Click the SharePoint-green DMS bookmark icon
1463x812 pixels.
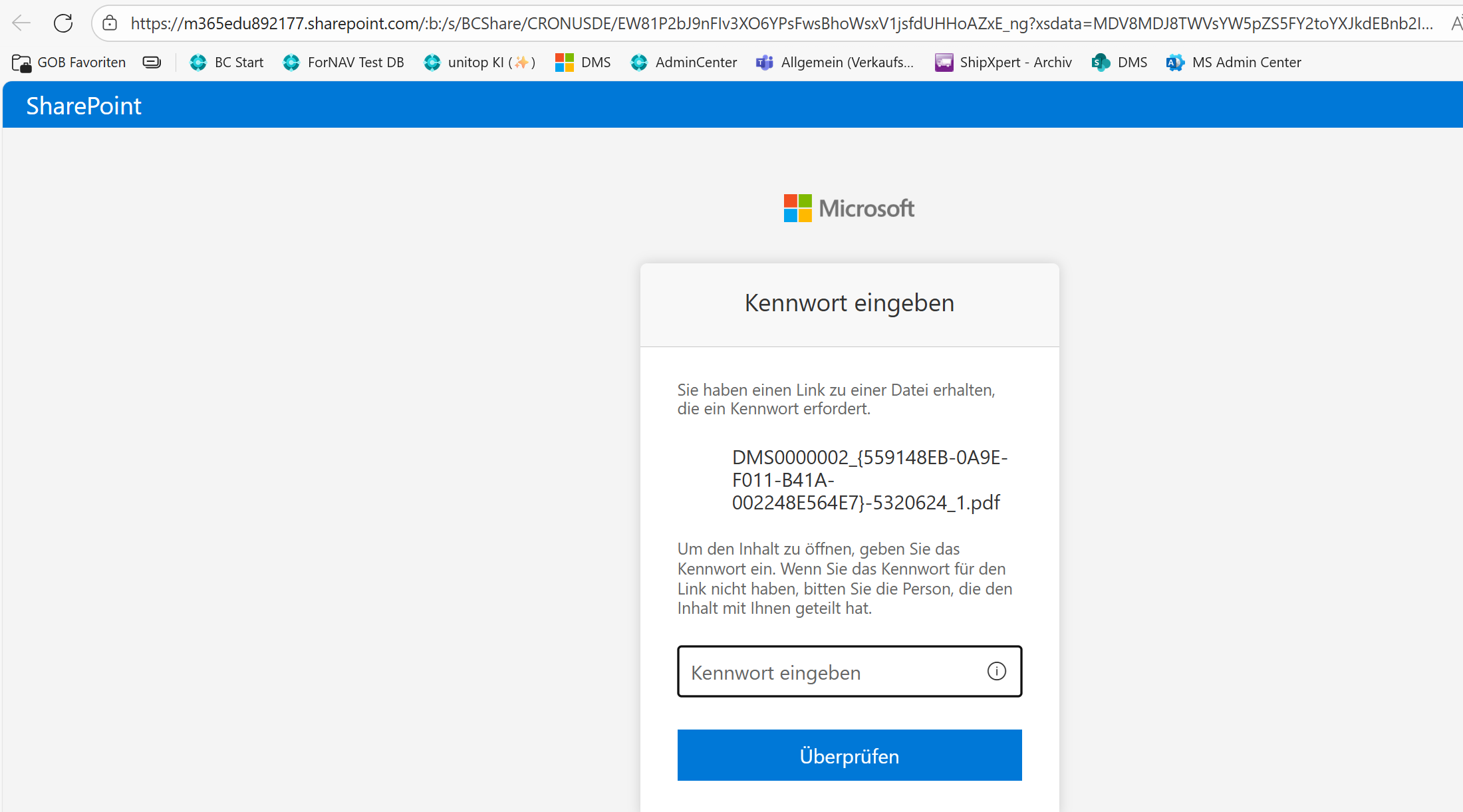(x=1101, y=62)
